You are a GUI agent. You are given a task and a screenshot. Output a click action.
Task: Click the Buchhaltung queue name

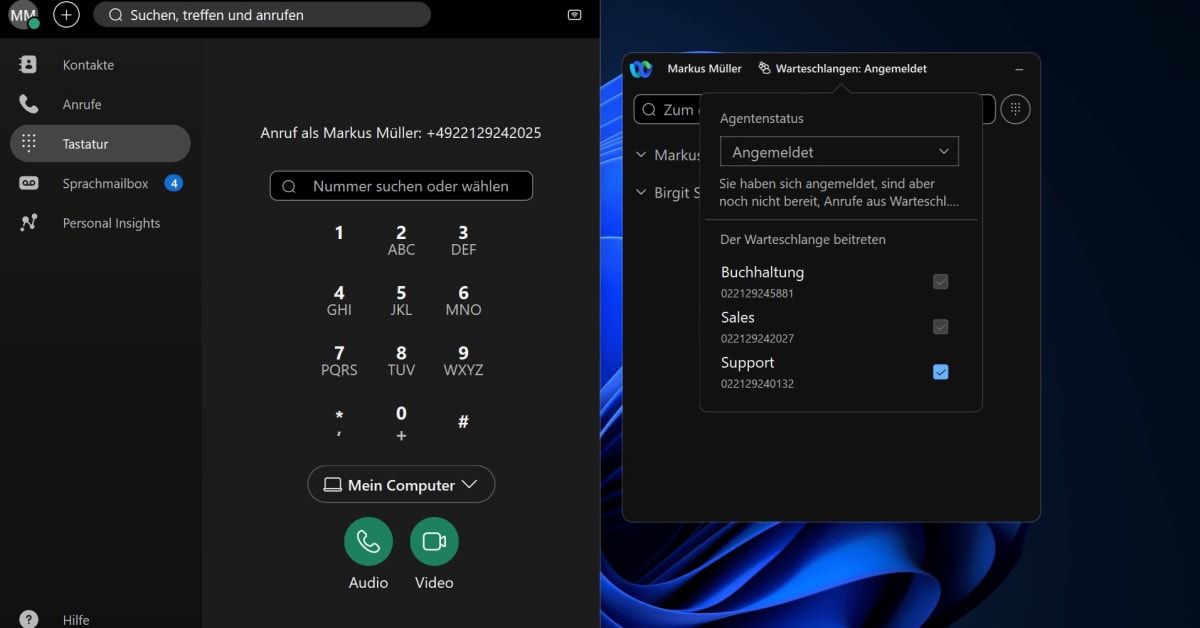pos(762,272)
